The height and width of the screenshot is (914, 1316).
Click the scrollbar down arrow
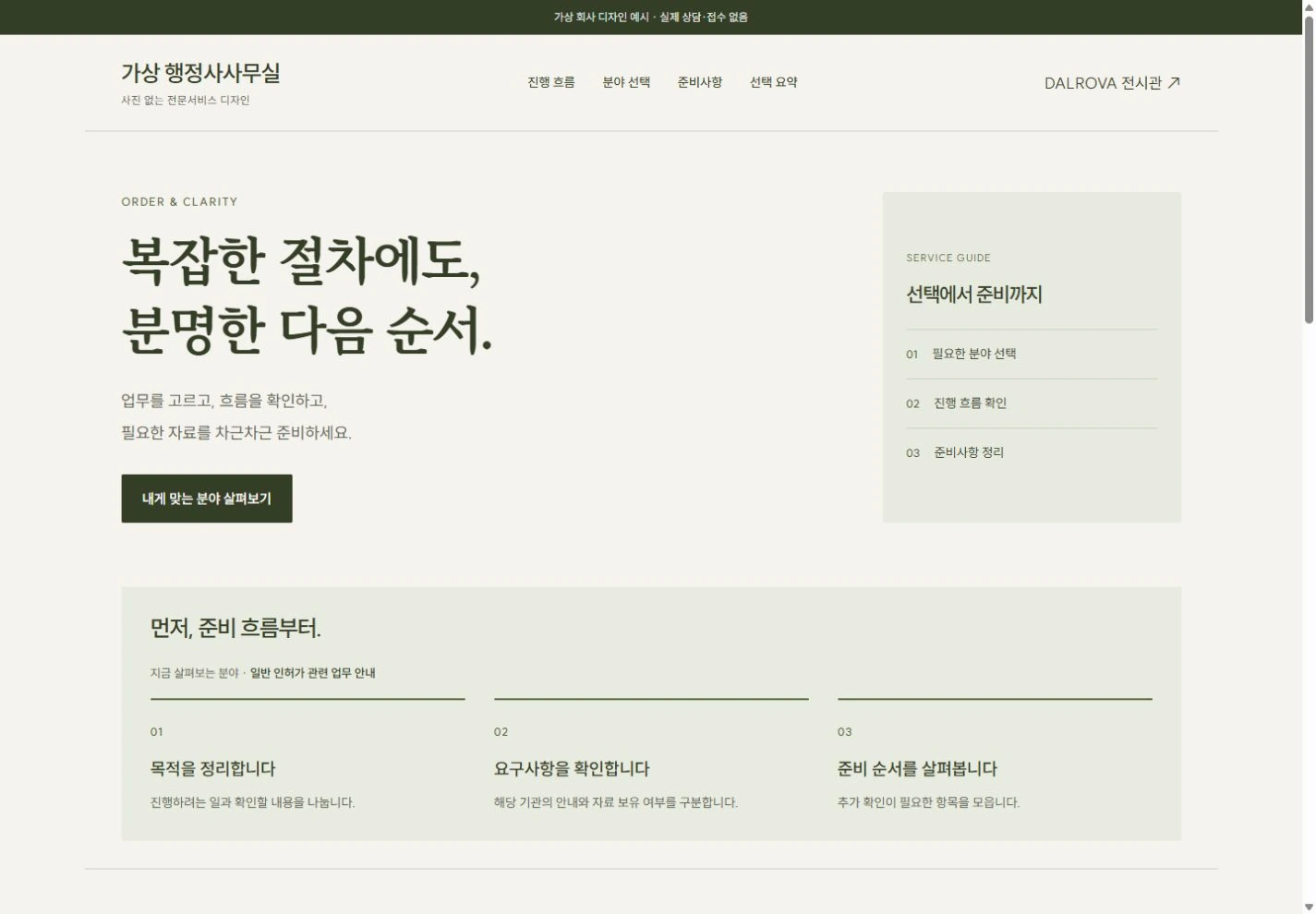1309,907
